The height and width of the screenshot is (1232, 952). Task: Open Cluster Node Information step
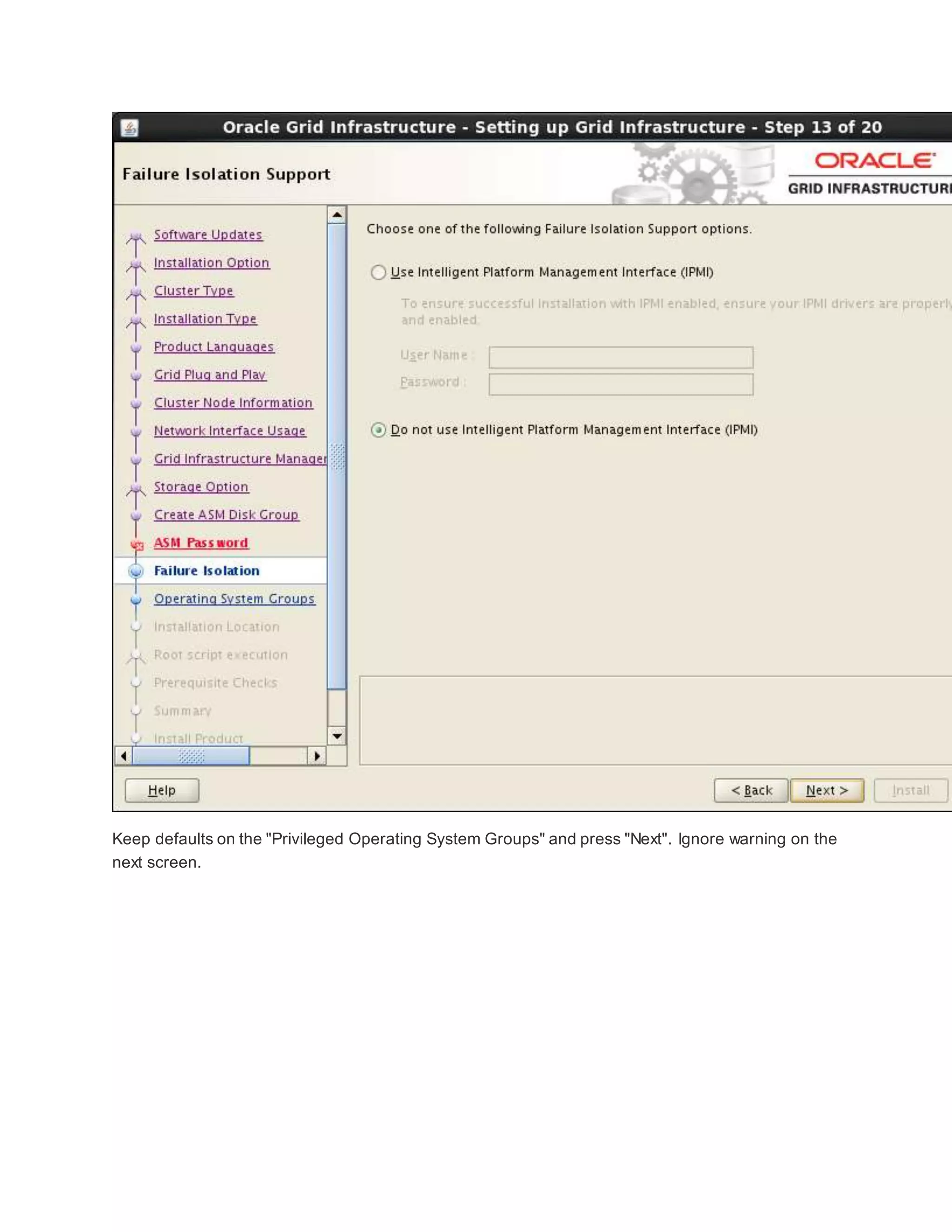(x=233, y=403)
